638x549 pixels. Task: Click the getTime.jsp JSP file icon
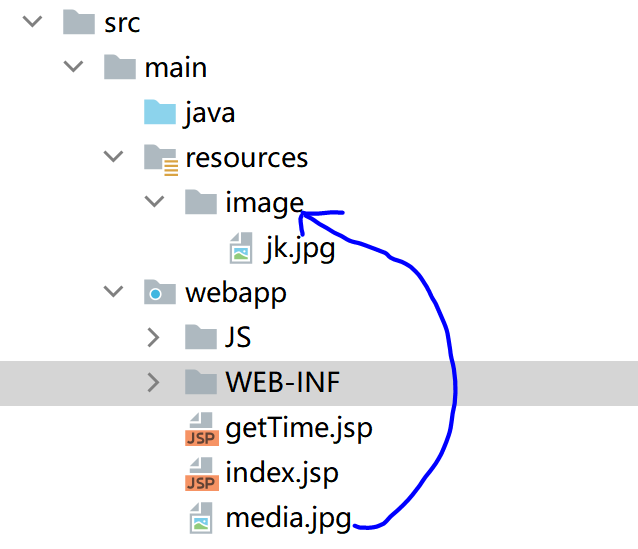click(202, 429)
